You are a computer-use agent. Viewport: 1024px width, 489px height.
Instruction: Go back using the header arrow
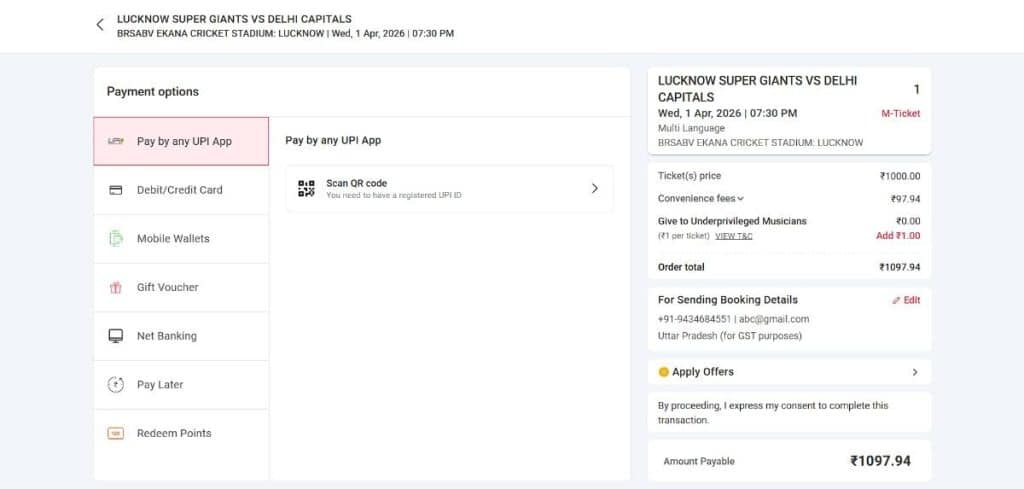point(100,25)
